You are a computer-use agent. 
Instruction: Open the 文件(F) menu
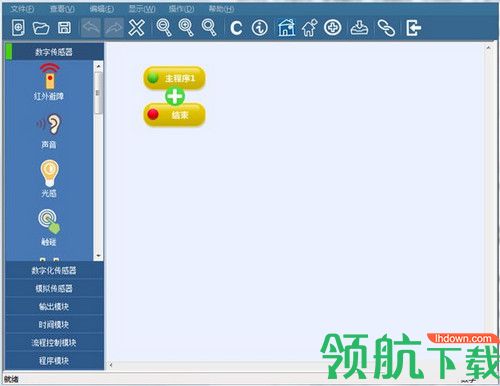point(22,9)
